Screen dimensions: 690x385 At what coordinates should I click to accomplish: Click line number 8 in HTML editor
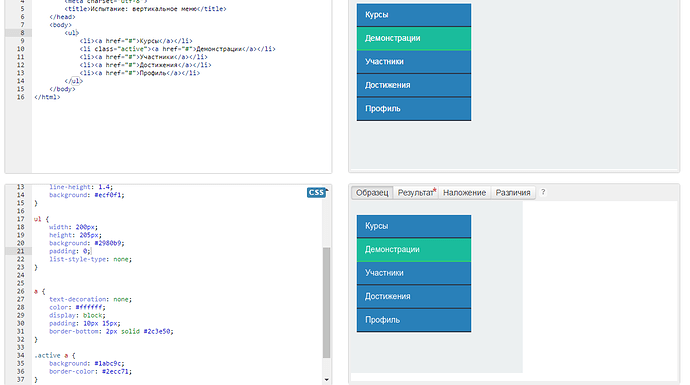click(x=22, y=33)
